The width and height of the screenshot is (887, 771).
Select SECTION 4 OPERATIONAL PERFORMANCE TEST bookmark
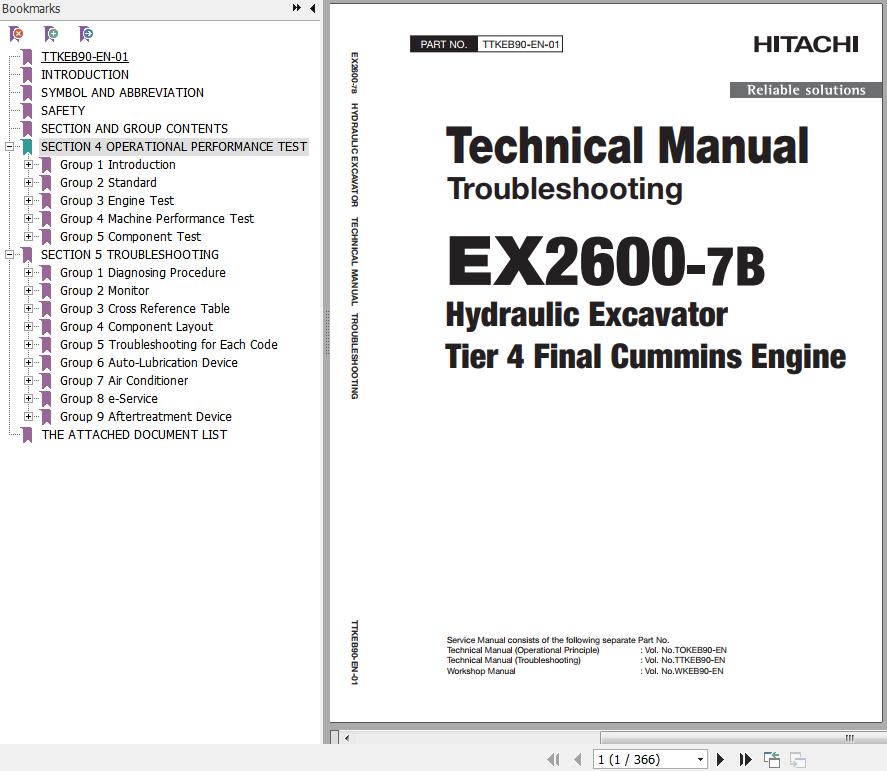click(x=174, y=147)
